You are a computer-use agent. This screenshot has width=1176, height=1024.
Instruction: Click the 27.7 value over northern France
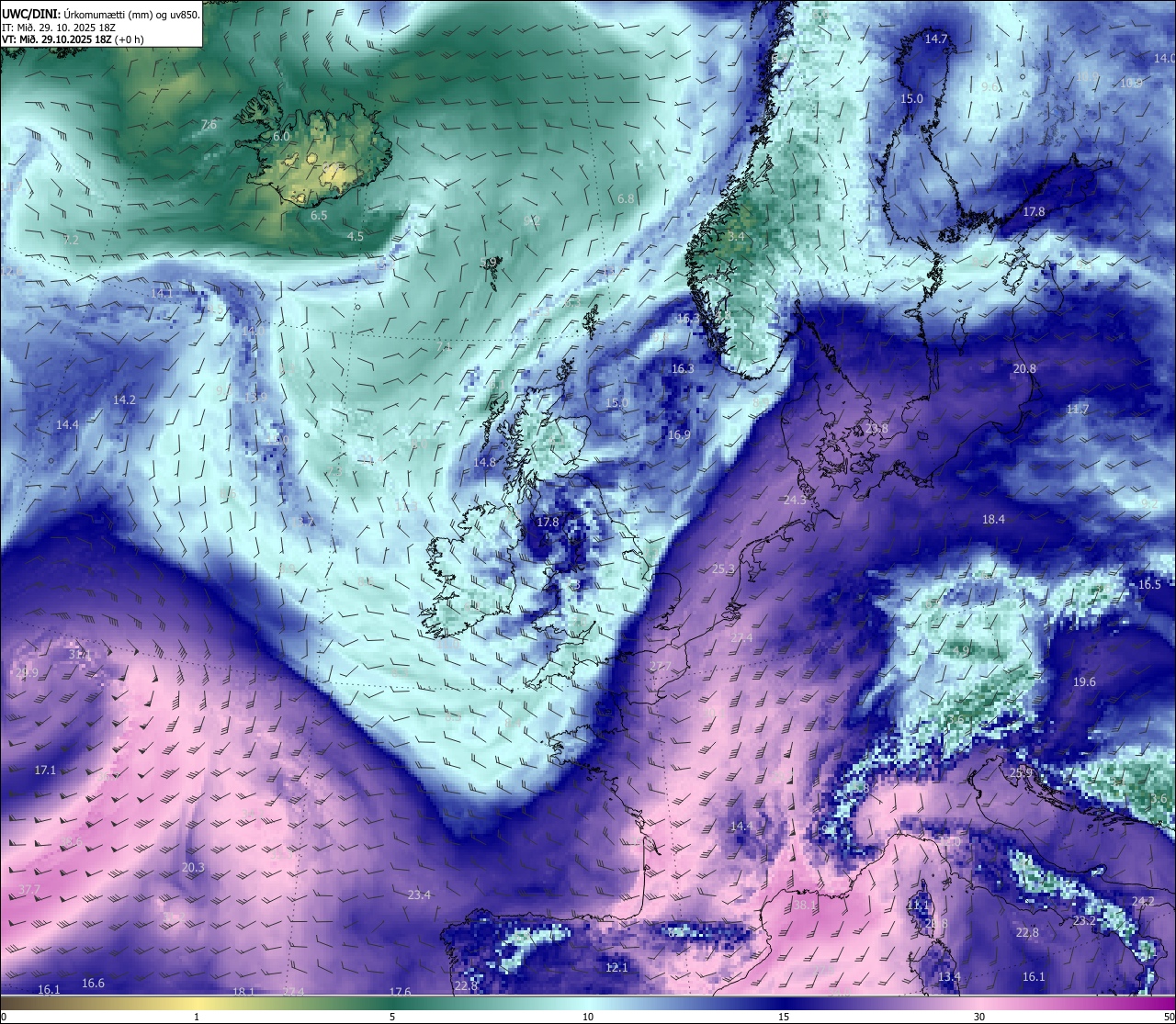(x=660, y=666)
